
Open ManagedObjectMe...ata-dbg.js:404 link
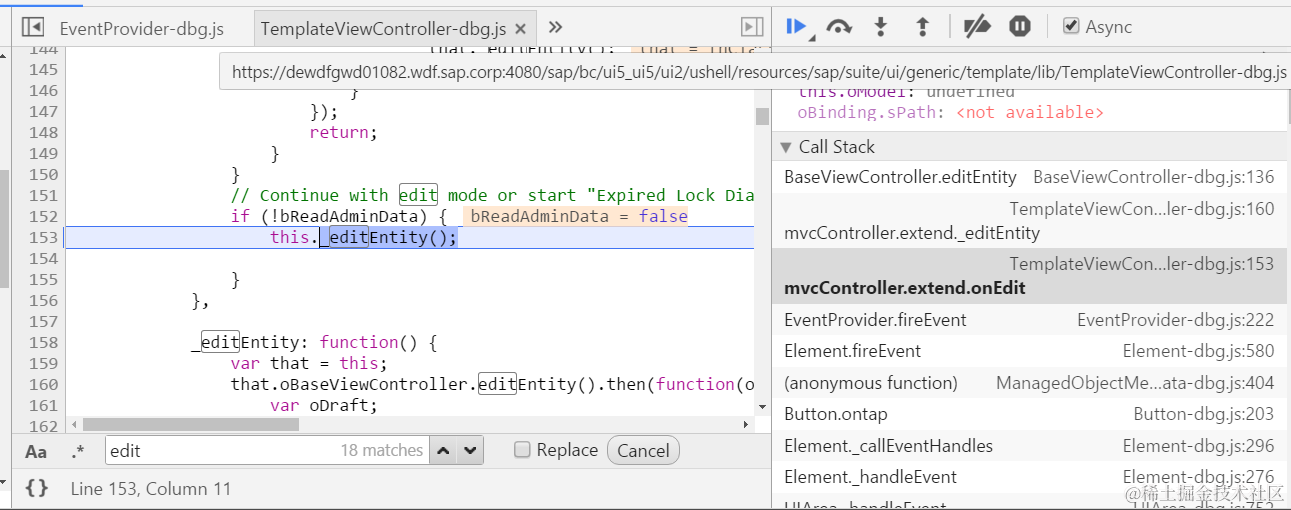click(1135, 383)
